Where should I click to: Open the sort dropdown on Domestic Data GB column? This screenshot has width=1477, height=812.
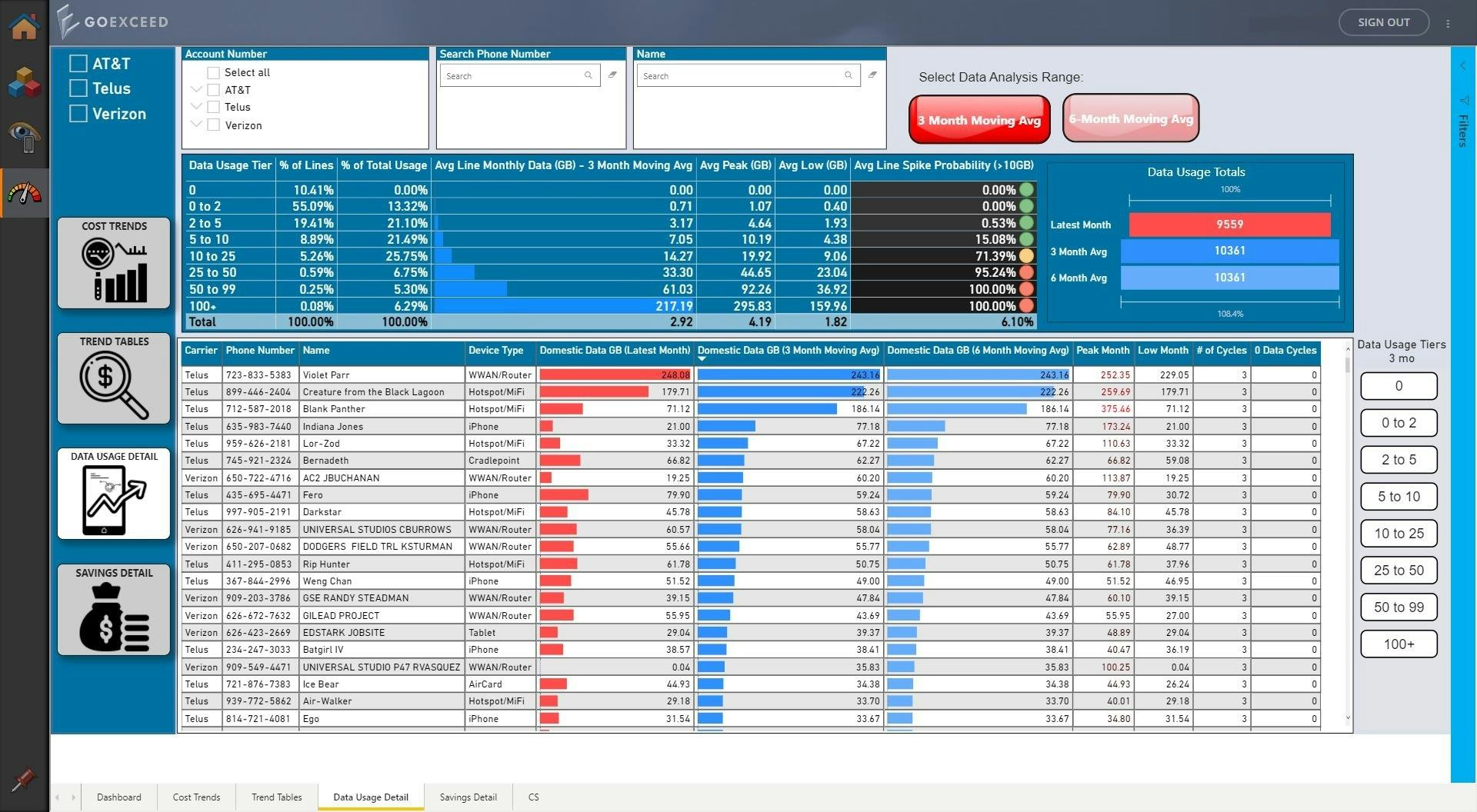coord(702,359)
